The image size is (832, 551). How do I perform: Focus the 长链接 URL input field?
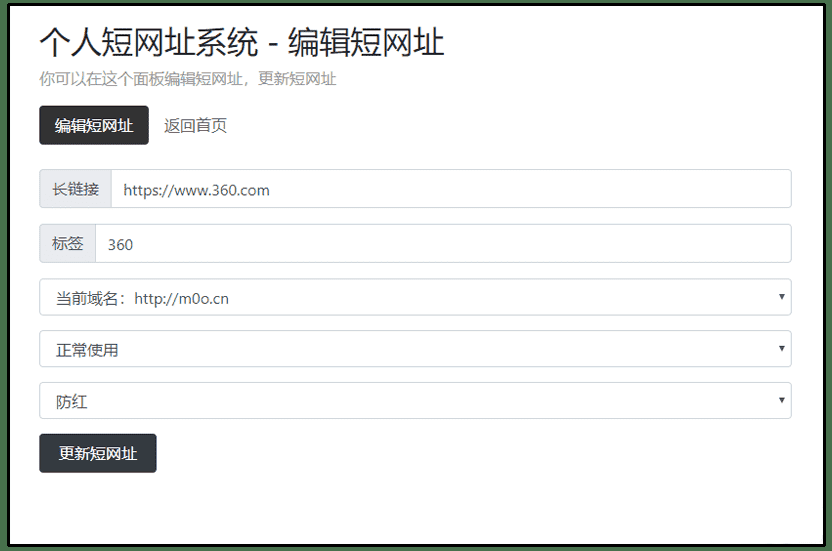tap(451, 189)
